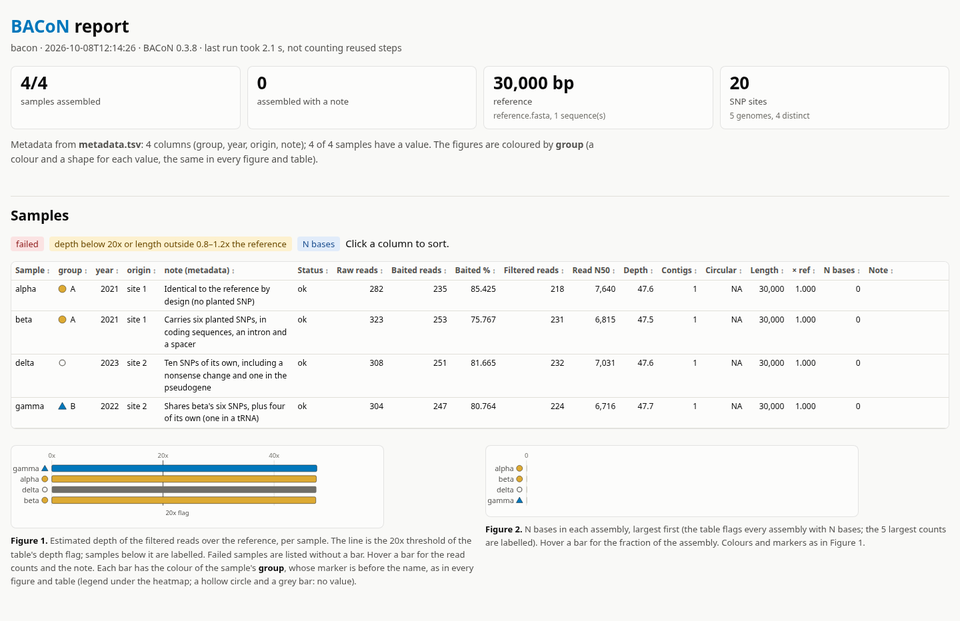Sort table by Circular column
960x621 pixels.
coord(723,270)
